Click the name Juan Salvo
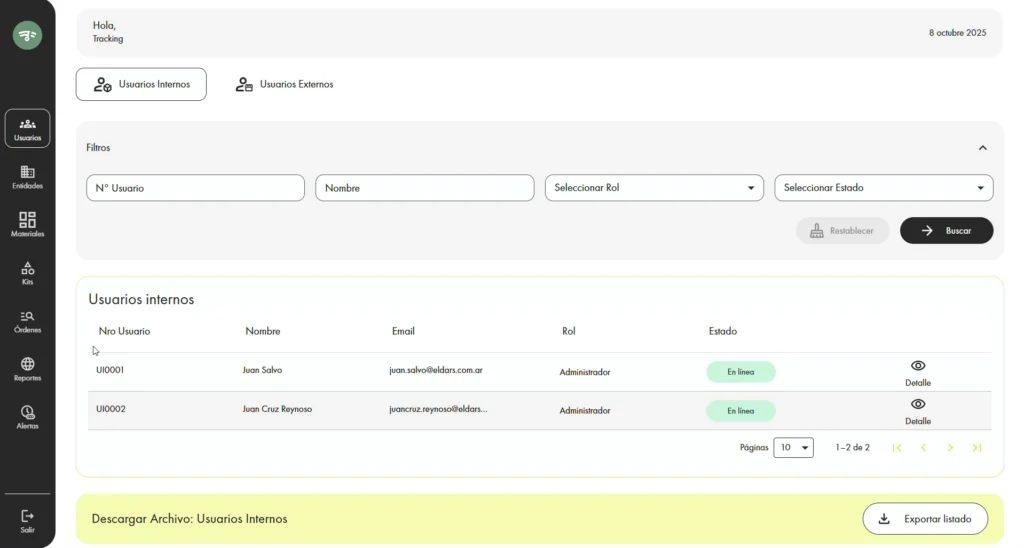Screen dimensions: 1024x548 click(263, 370)
